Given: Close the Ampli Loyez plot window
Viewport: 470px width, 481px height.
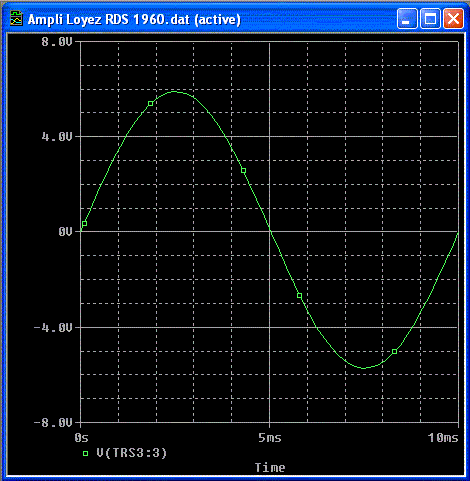Looking at the screenshot, I should [453, 19].
